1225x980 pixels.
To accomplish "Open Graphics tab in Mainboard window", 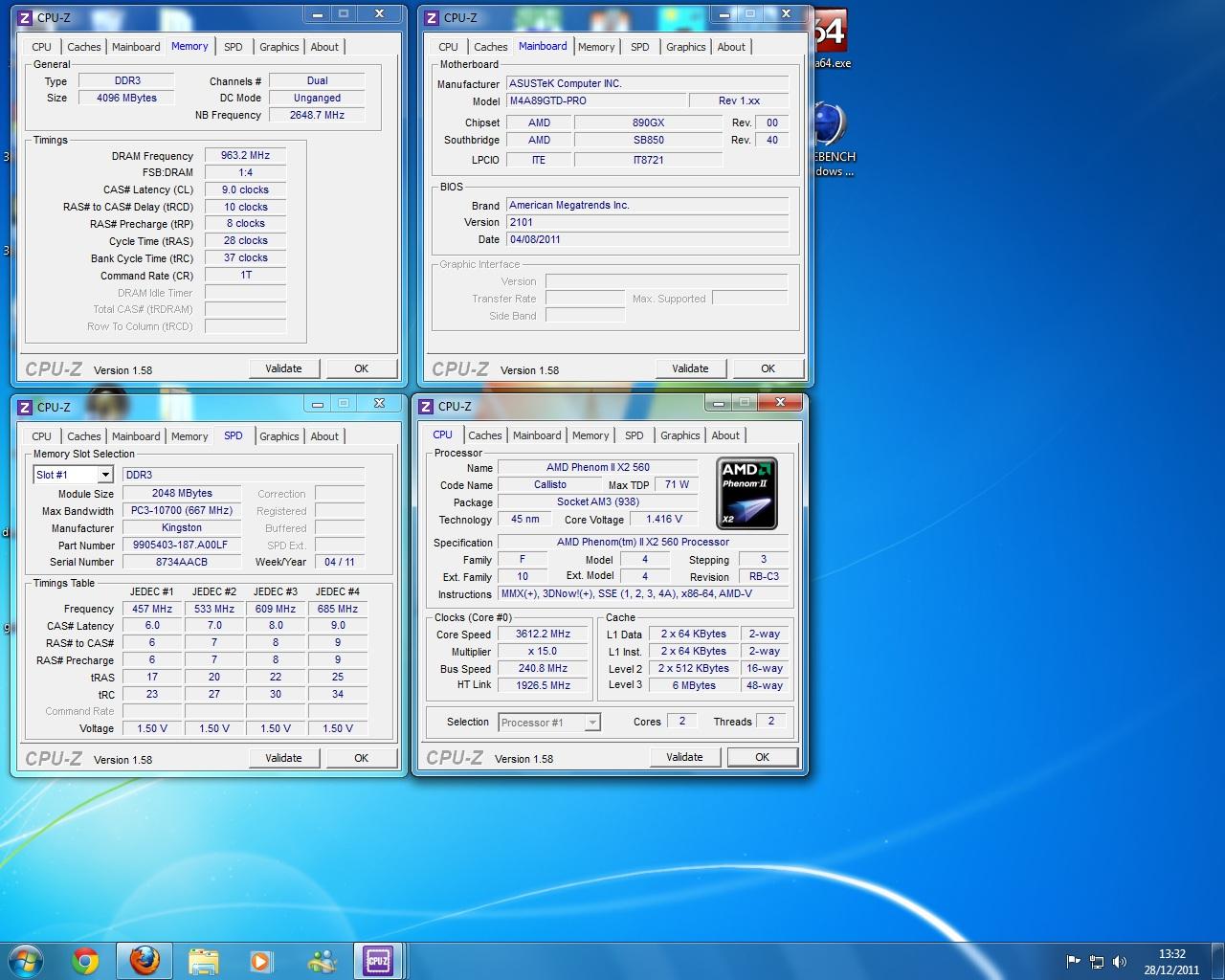I will coord(686,47).
